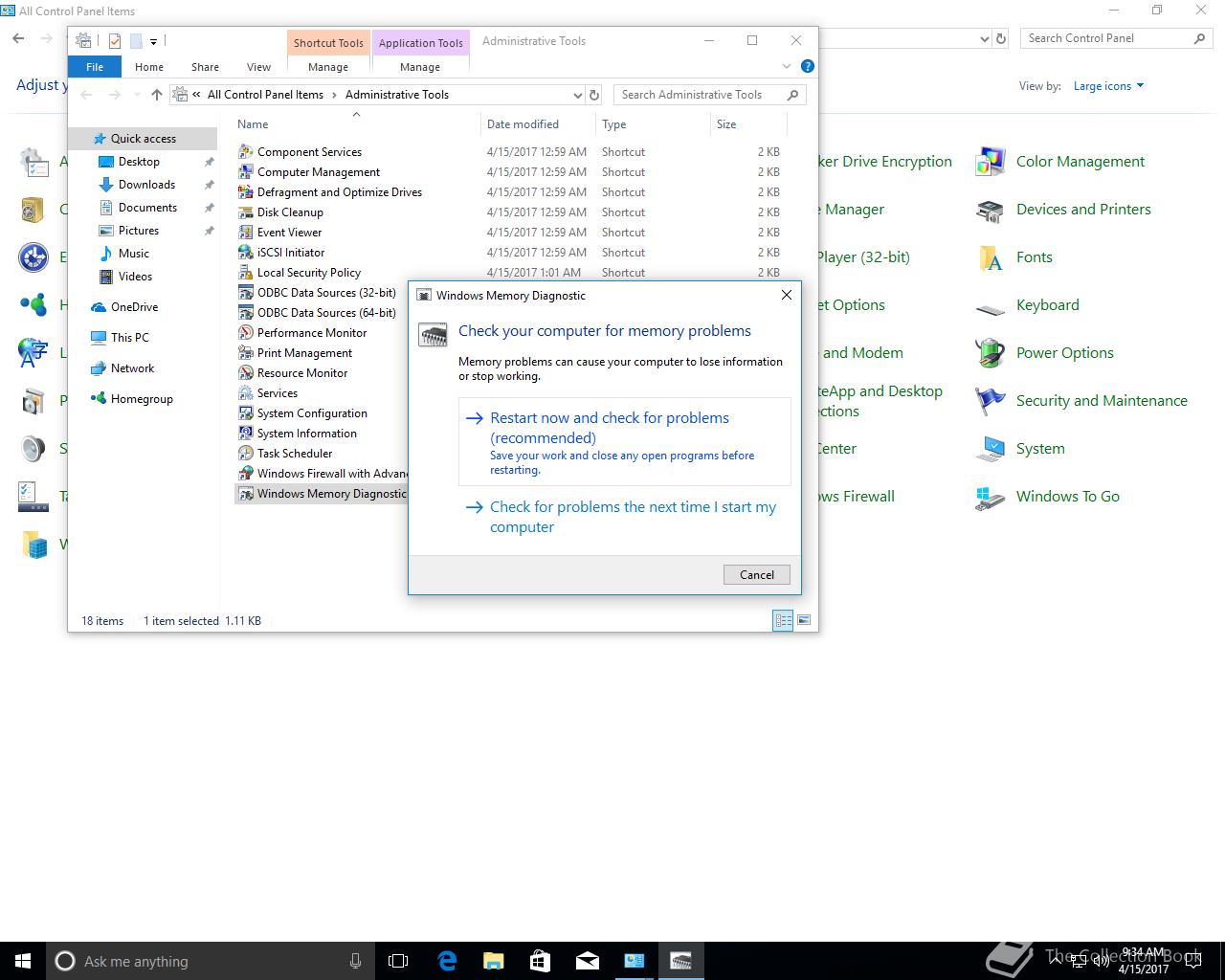The height and width of the screenshot is (980, 1225).
Task: Select the Services gear icon
Action: [246, 393]
